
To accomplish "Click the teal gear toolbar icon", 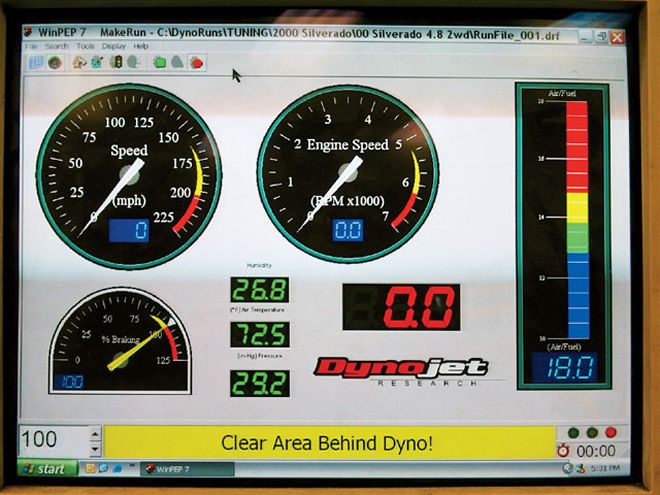I will click(x=97, y=63).
